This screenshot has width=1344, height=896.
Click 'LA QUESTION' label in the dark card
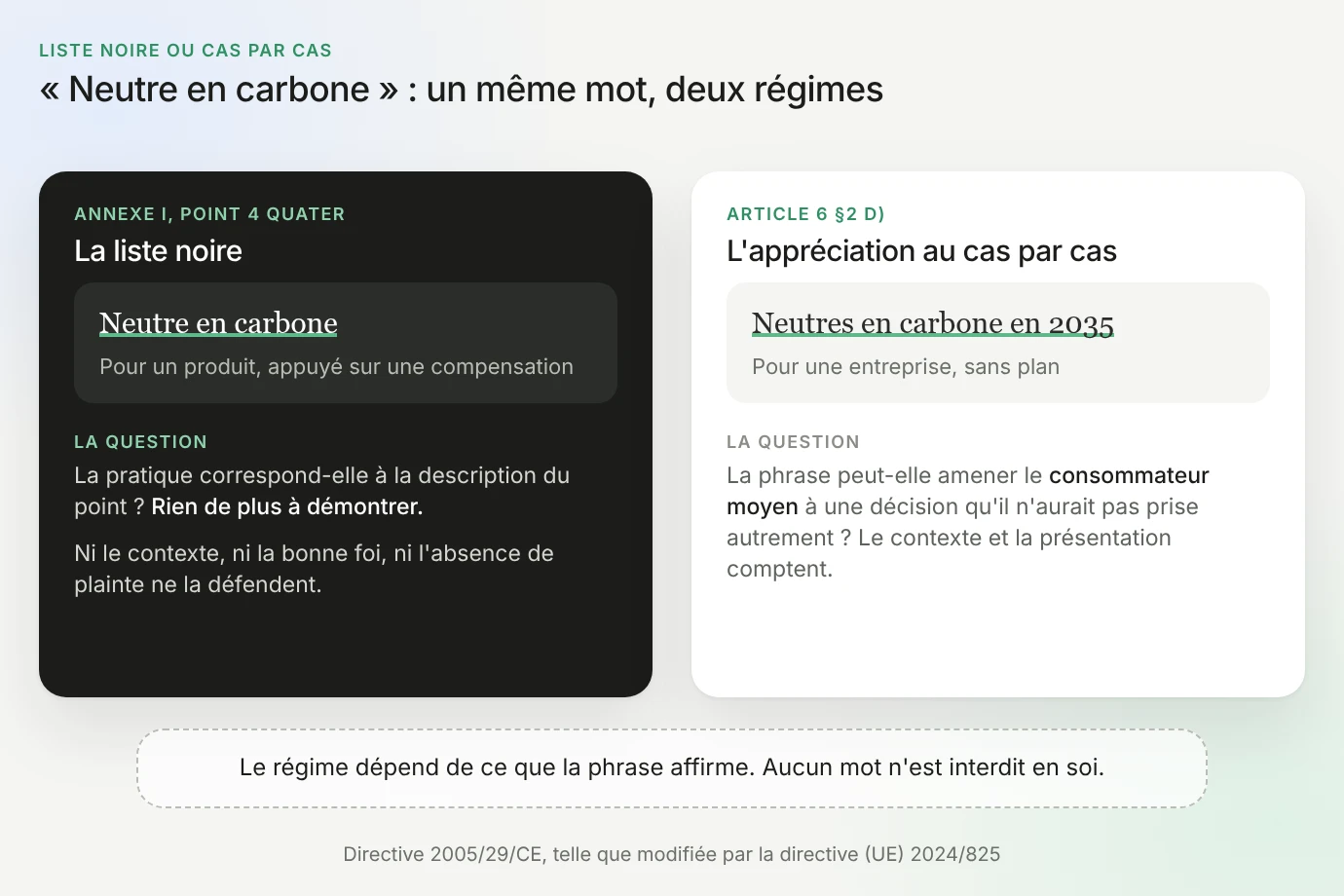[x=140, y=442]
